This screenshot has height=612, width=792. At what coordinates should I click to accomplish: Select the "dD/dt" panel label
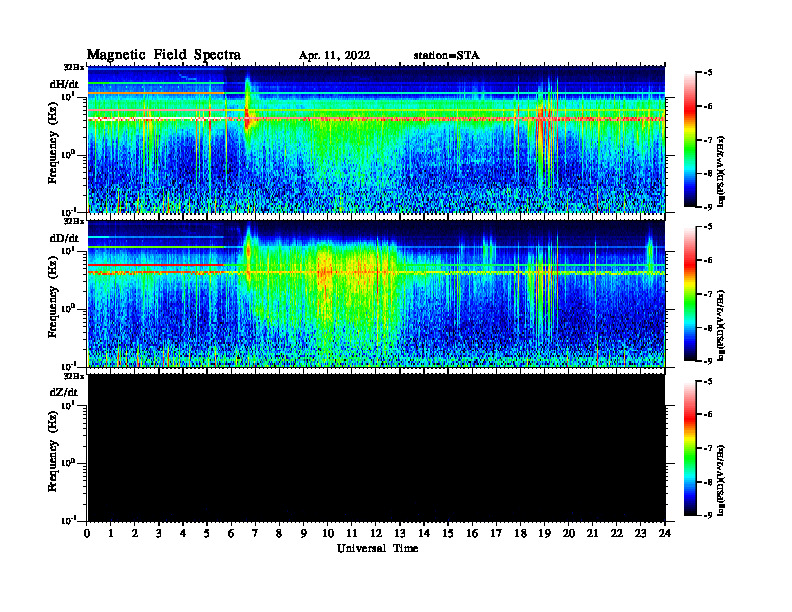point(64,238)
